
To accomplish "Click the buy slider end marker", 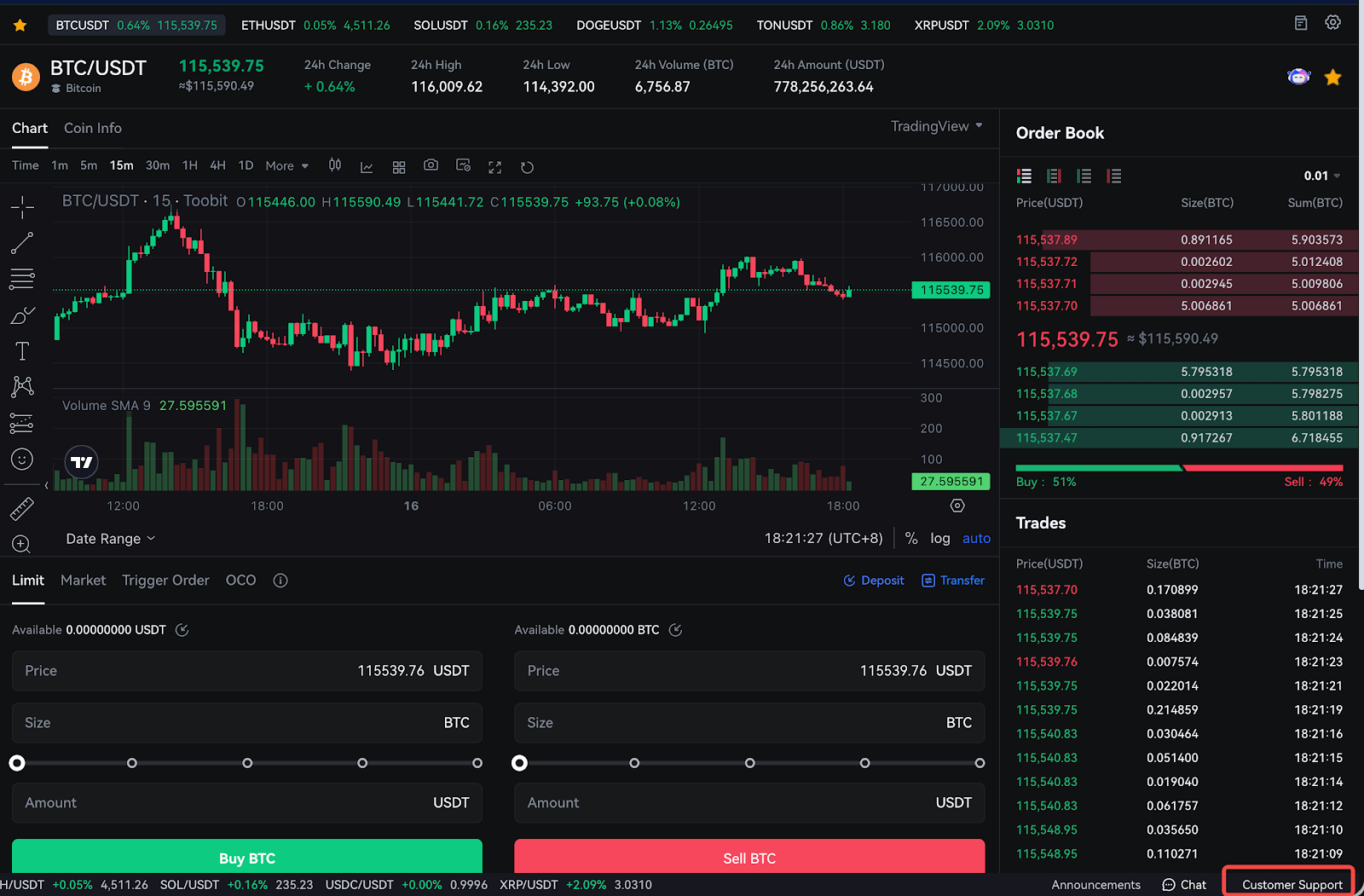I will click(477, 763).
